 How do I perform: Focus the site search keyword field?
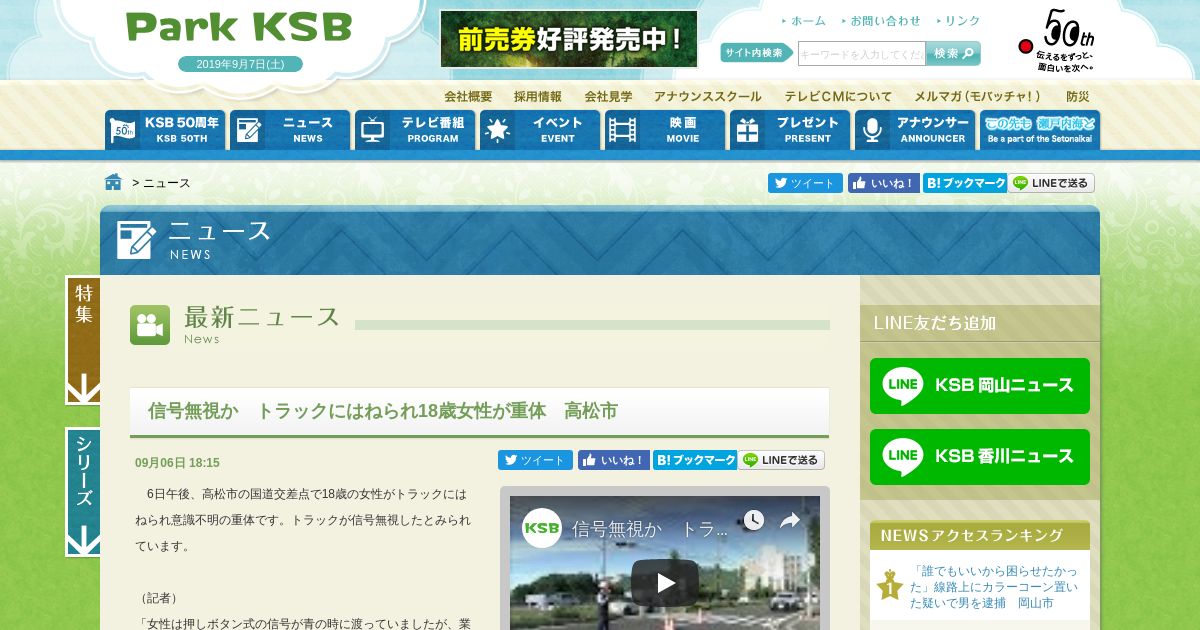861,54
